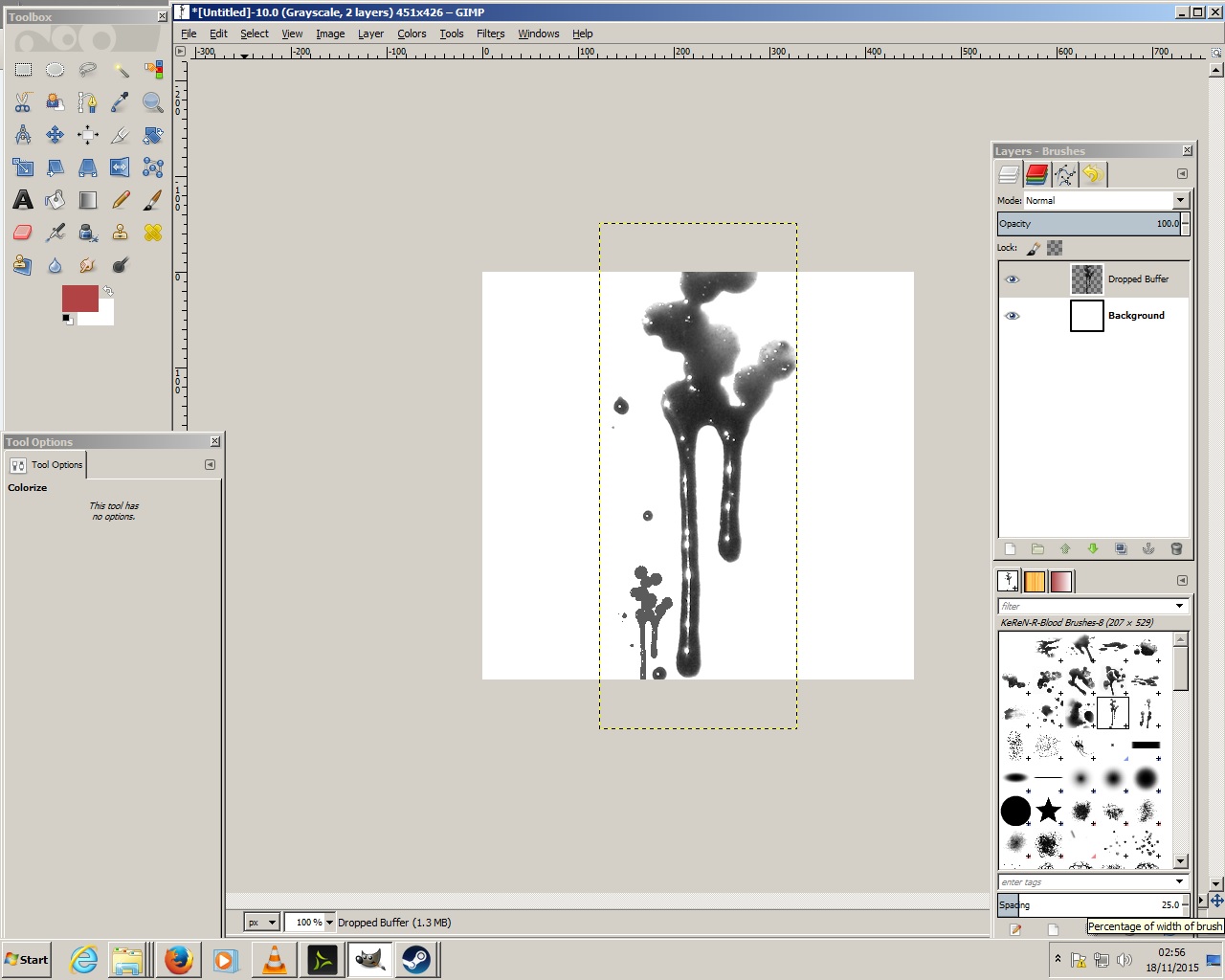Toggle lock pixels brush icon
Viewport: 1225px width, 980px height.
pos(1034,249)
